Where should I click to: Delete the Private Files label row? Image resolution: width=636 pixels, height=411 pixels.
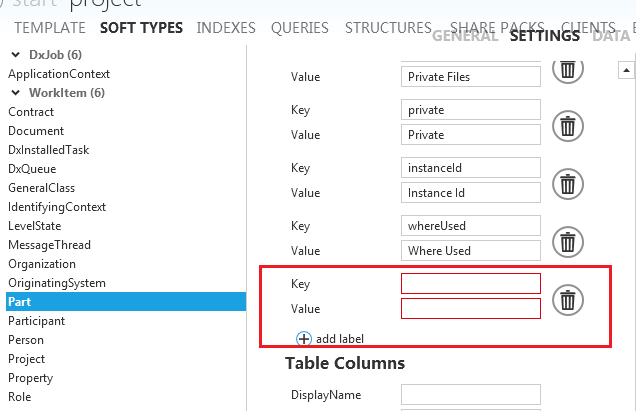[x=567, y=70]
